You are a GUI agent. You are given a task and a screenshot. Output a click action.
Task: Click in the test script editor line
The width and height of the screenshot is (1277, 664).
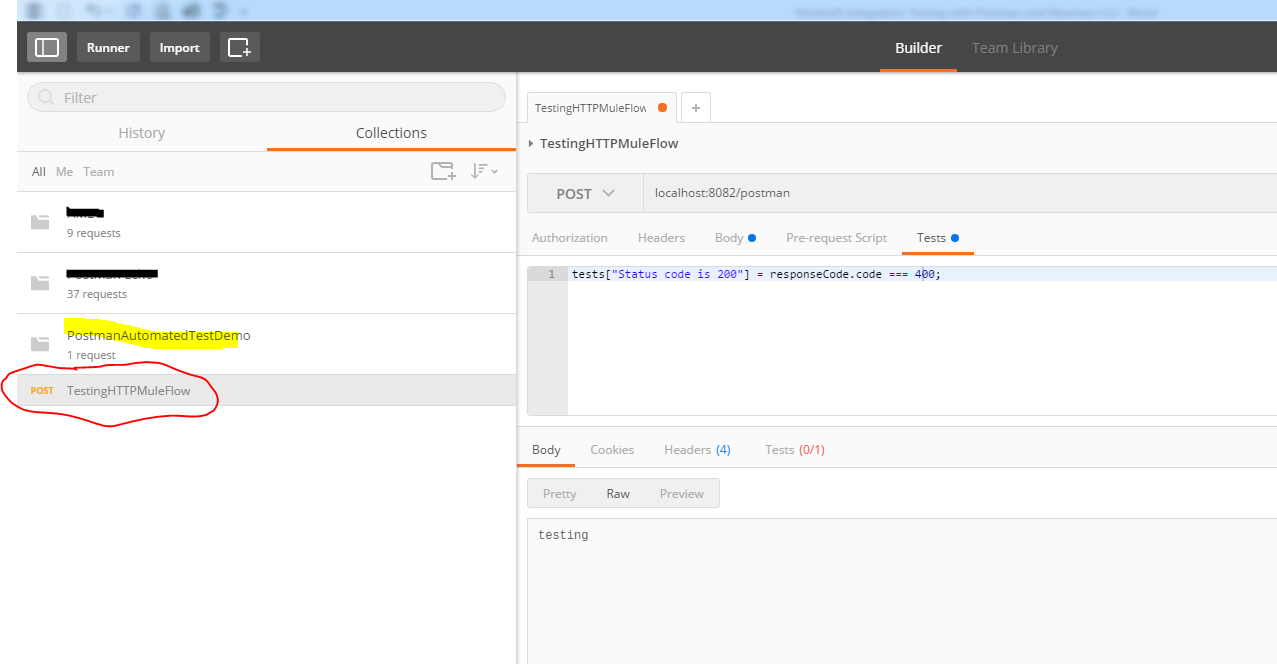922,274
